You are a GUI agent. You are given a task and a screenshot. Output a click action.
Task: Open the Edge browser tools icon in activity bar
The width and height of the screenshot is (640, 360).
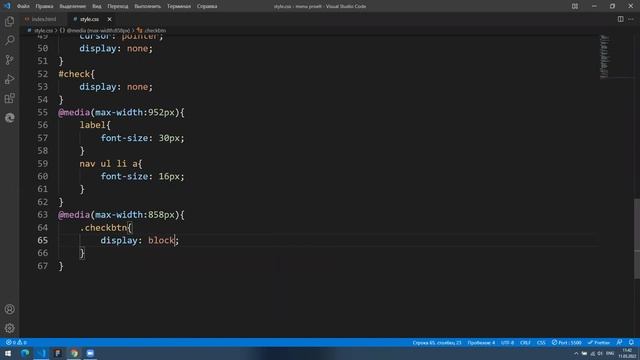pyautogui.click(x=9, y=118)
